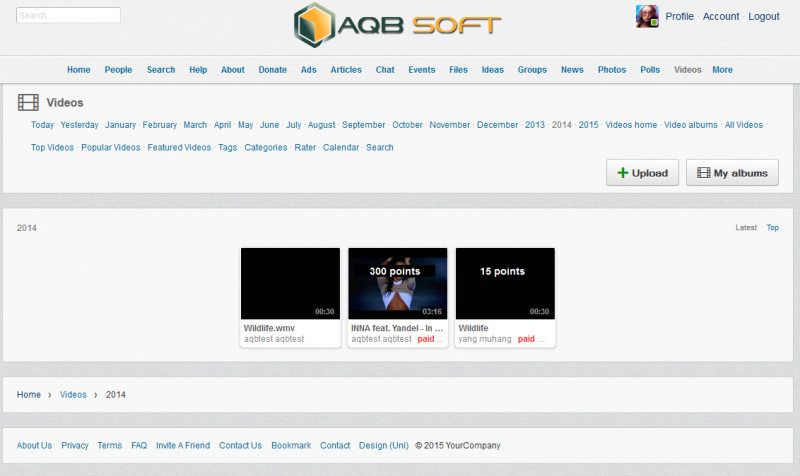
Task: Filter videos by June
Action: 269,125
